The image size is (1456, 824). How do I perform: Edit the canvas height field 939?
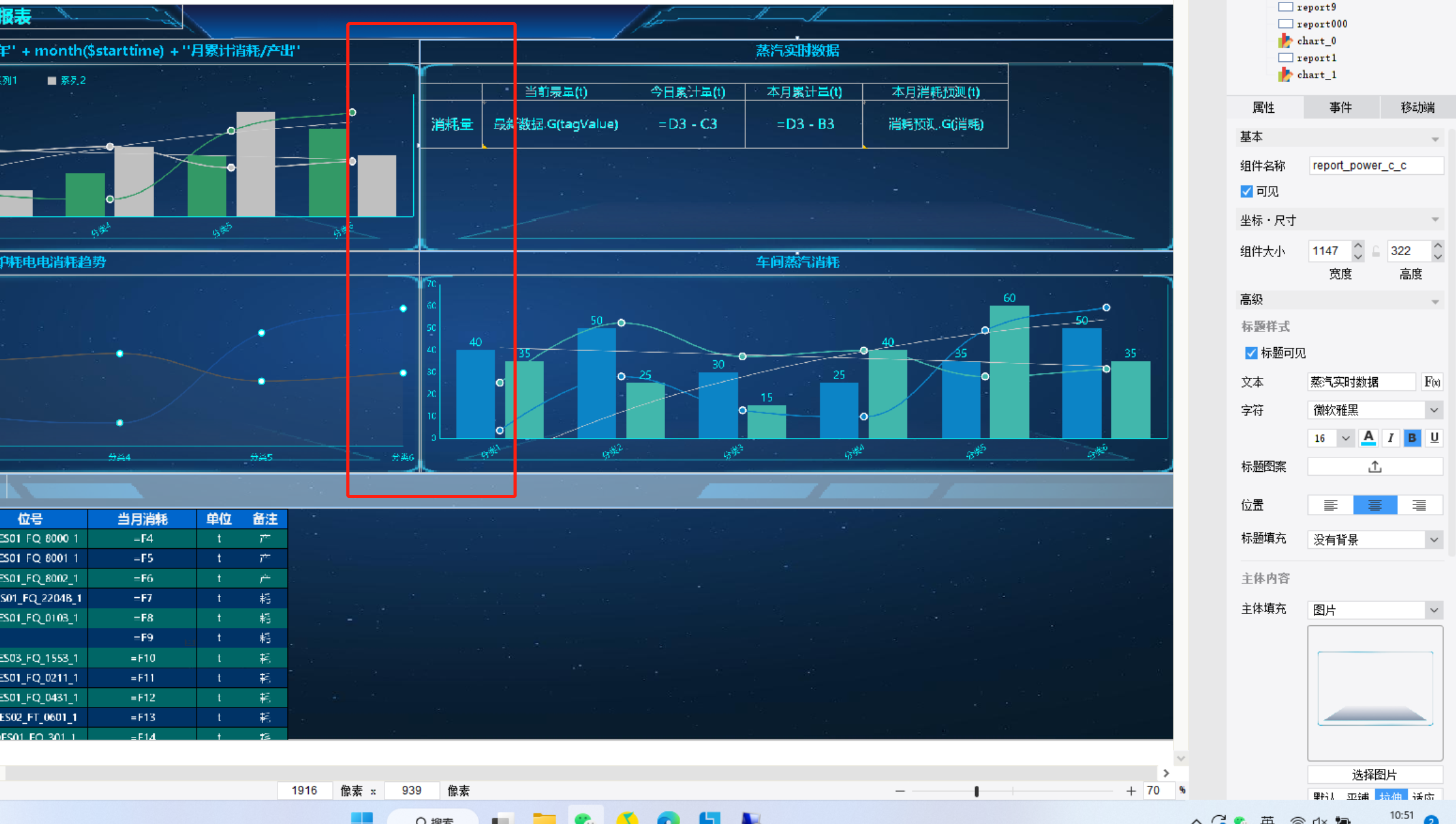point(411,791)
